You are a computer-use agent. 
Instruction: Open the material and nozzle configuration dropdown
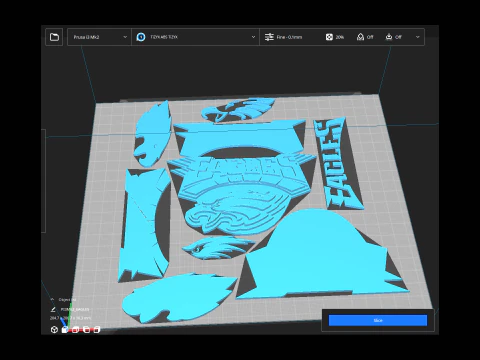coord(195,37)
